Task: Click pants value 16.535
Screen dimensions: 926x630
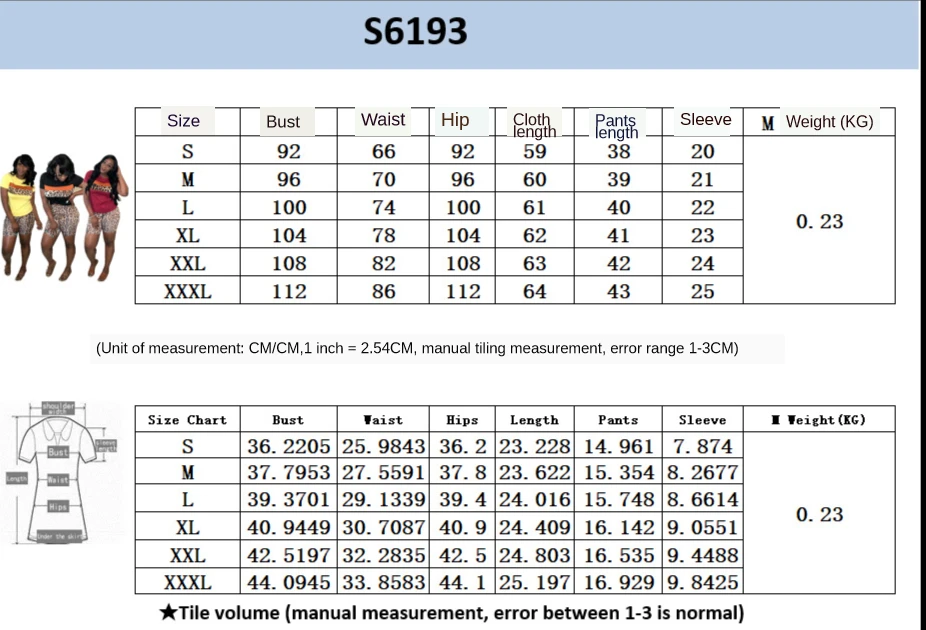Action: click(618, 555)
